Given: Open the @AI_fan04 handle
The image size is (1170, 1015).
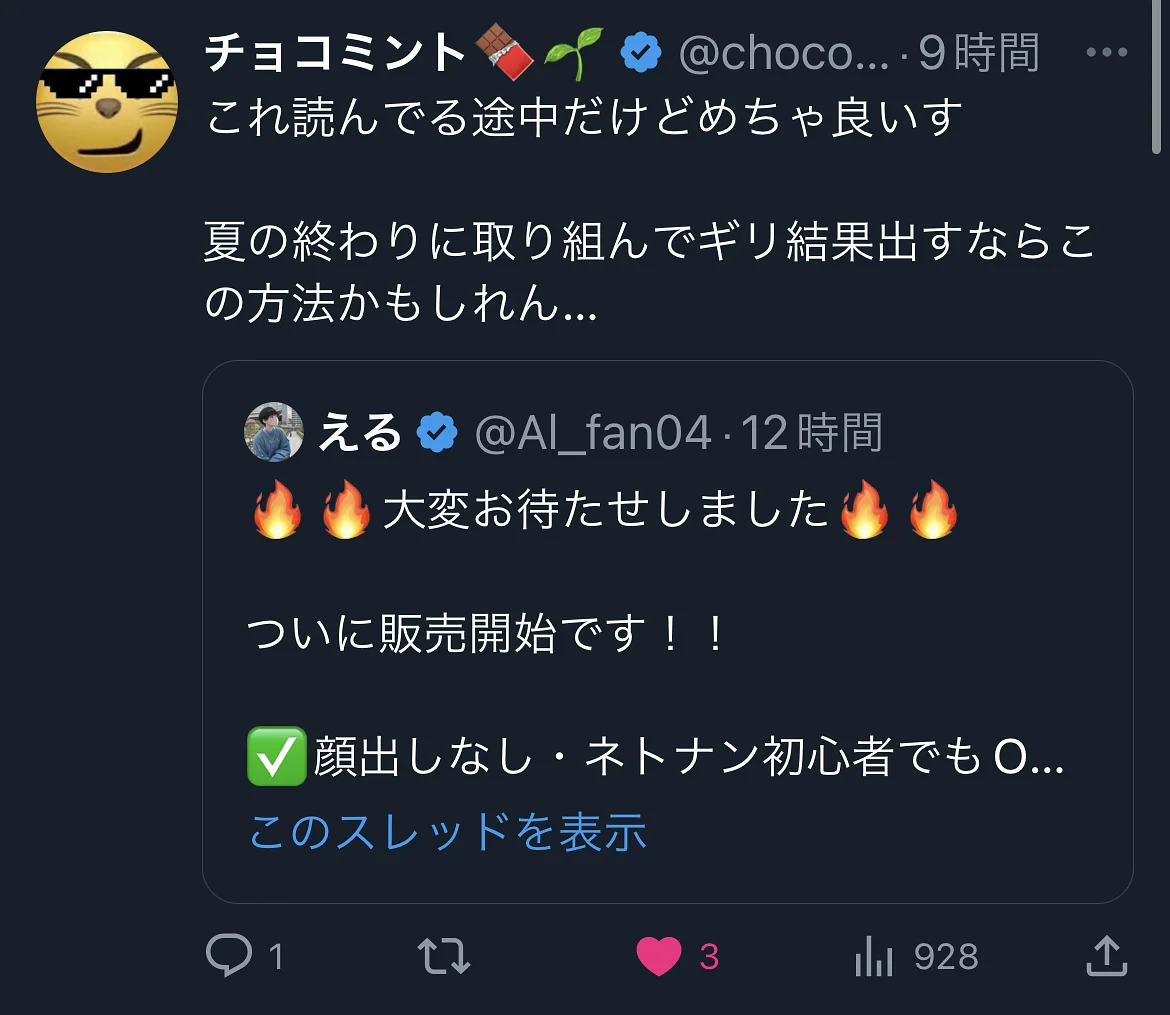Looking at the screenshot, I should 593,432.
